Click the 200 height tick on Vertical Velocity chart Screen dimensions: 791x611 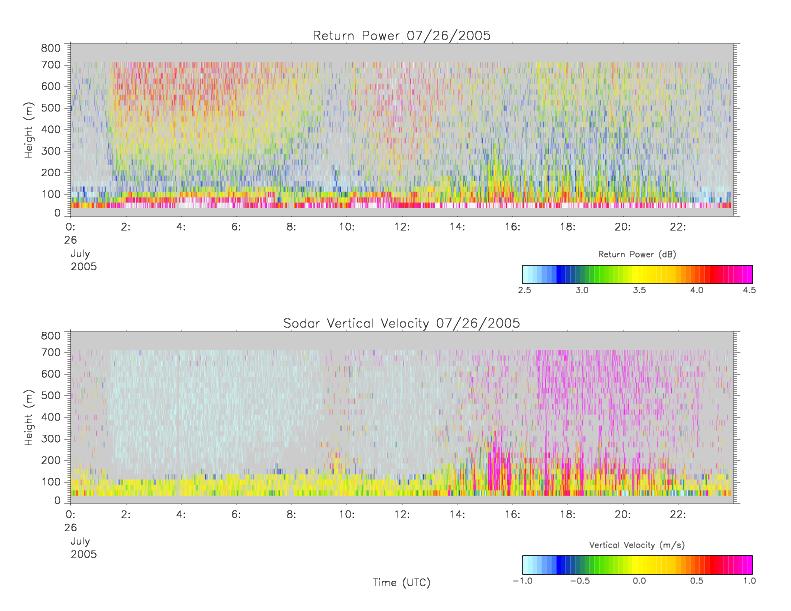coord(50,460)
